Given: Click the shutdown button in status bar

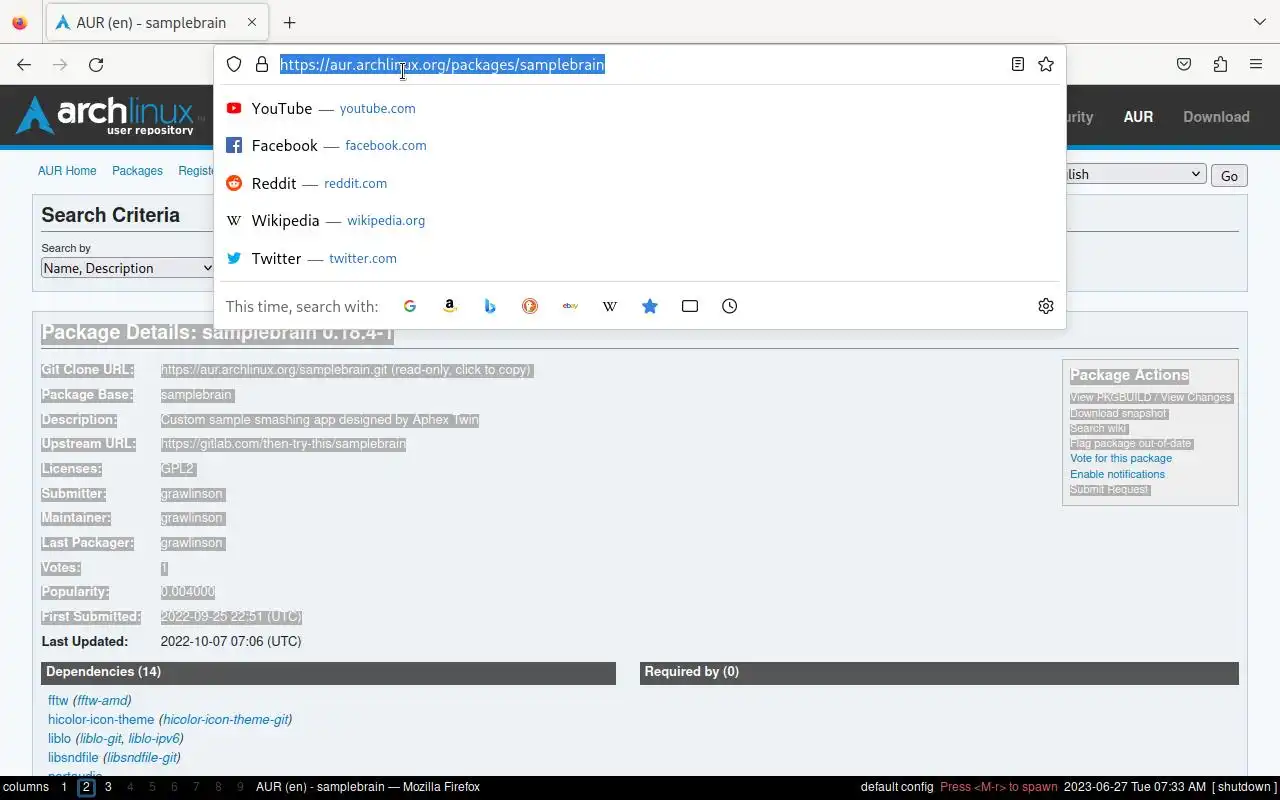Looking at the screenshot, I should coord(1245,787).
